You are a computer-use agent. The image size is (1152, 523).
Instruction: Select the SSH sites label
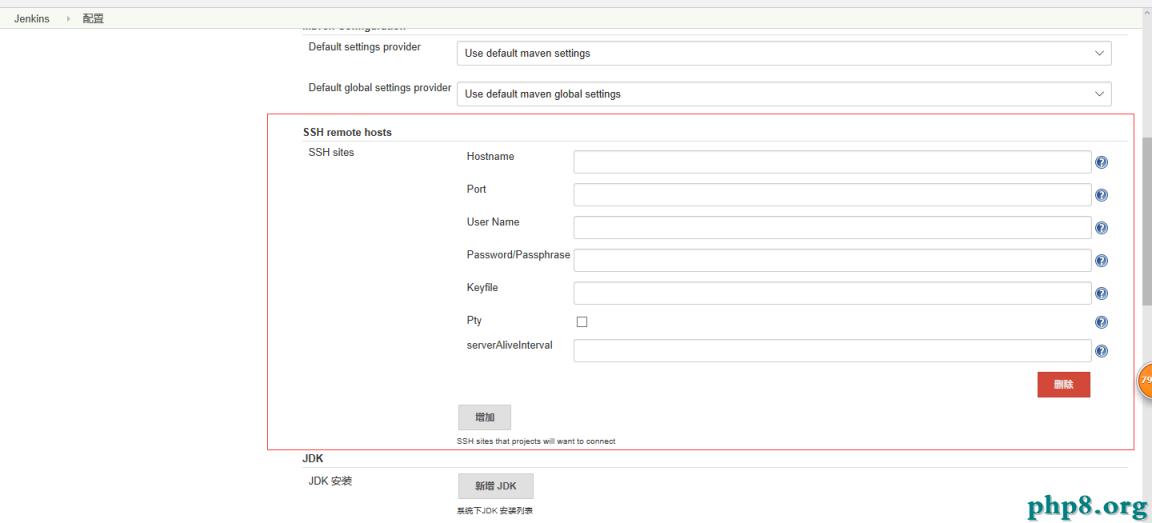point(331,153)
